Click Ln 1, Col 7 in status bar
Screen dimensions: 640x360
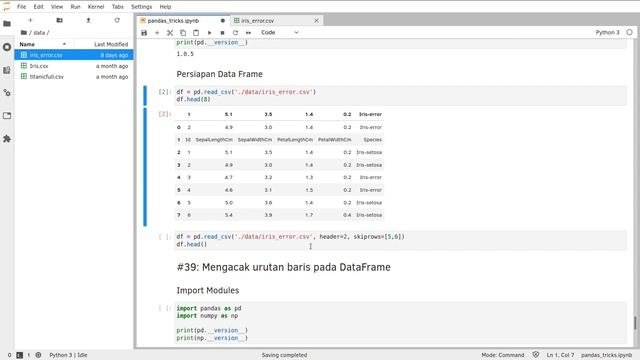click(560, 355)
